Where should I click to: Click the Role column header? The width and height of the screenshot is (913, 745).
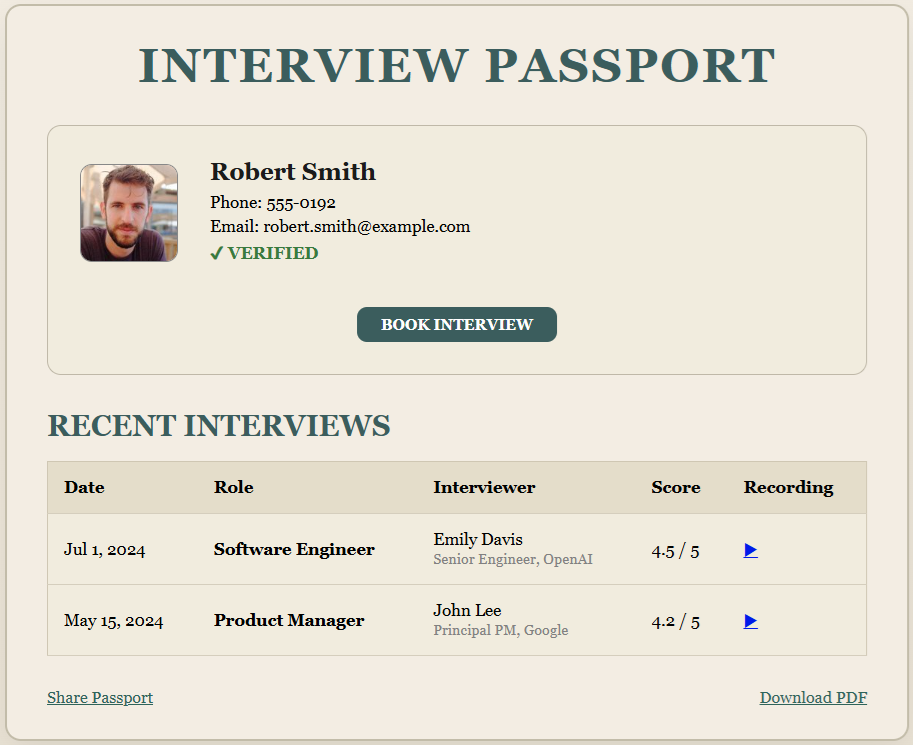[233, 488]
